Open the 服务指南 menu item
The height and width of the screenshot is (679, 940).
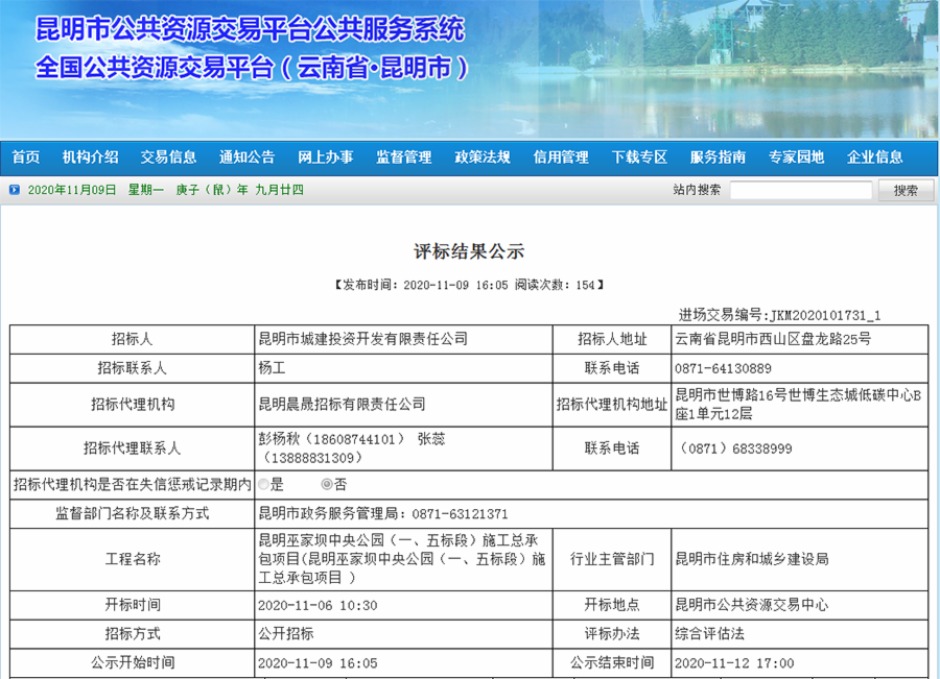pyautogui.click(x=718, y=157)
